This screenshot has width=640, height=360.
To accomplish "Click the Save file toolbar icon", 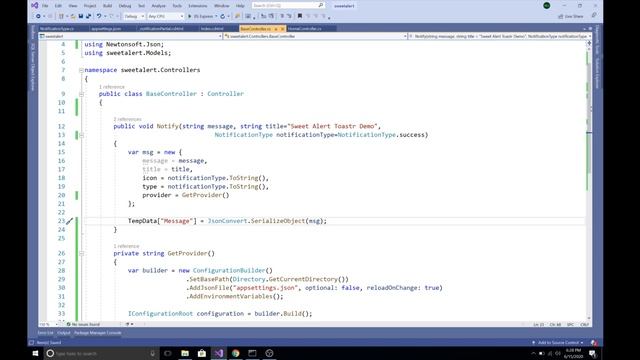I will tap(81, 16).
